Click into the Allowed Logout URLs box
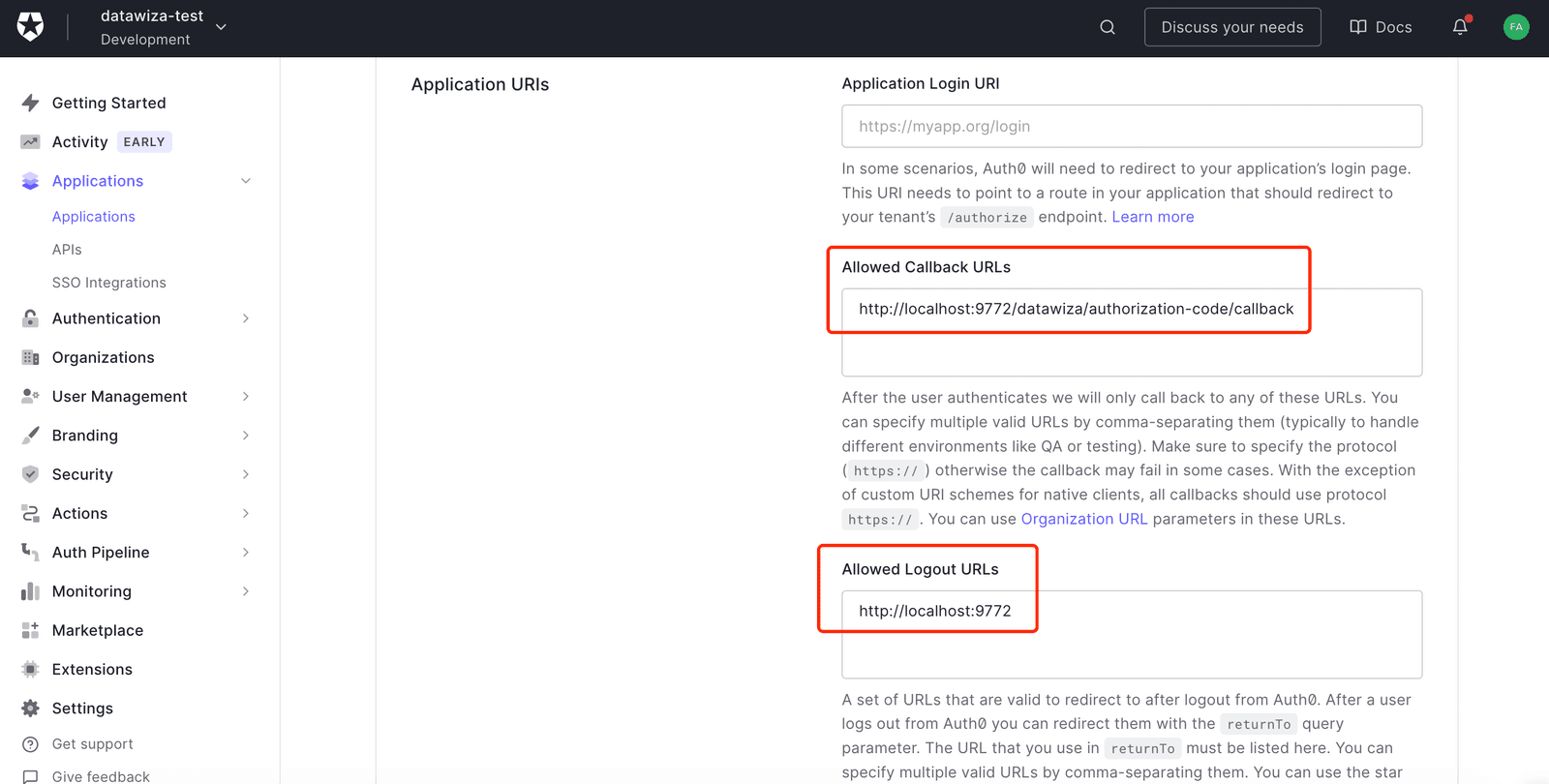The width and height of the screenshot is (1549, 784). pyautogui.click(x=1132, y=634)
